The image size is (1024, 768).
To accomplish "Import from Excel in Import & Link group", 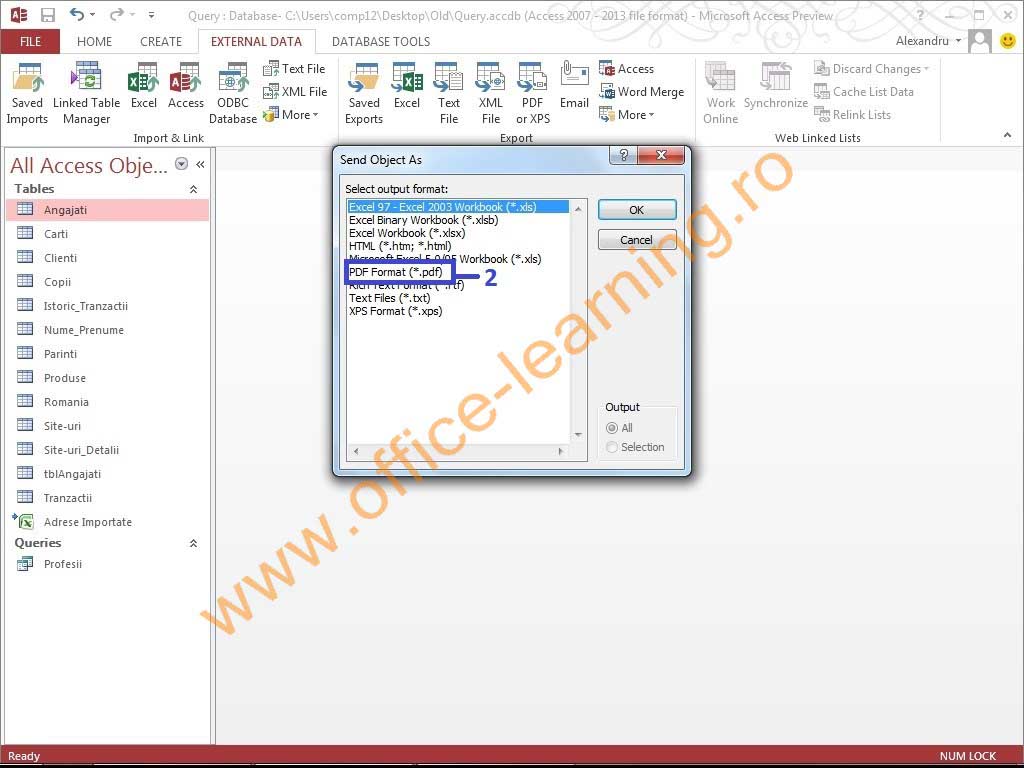I will tap(144, 86).
